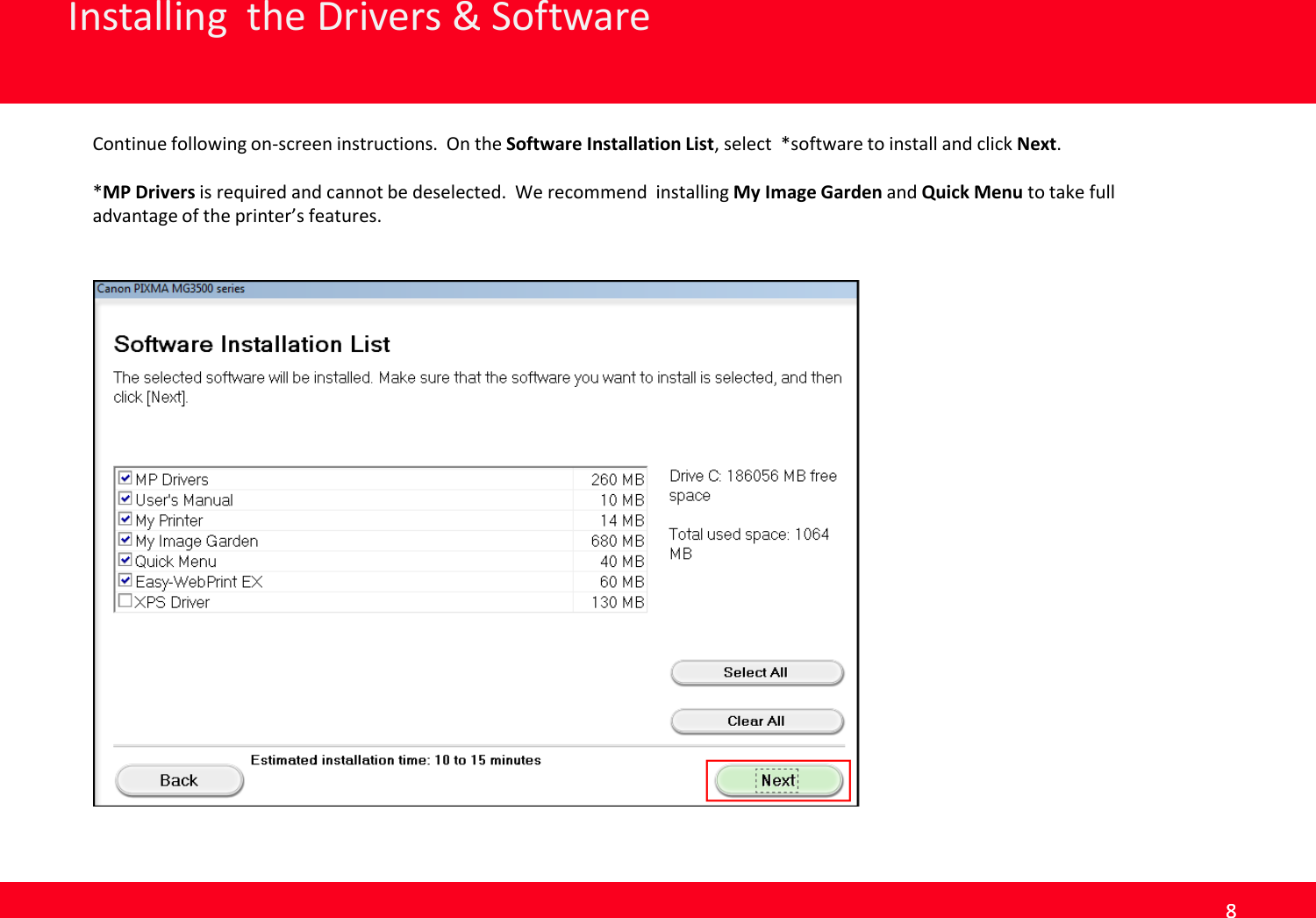This screenshot has width=1316, height=918.
Task: Click the estimated installation time text
Action: [397, 760]
